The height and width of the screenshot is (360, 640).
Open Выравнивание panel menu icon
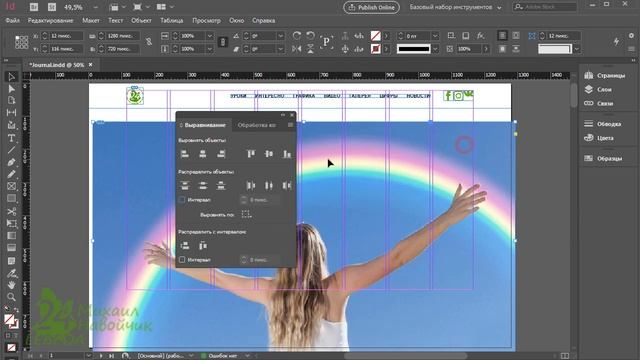pyautogui.click(x=290, y=125)
